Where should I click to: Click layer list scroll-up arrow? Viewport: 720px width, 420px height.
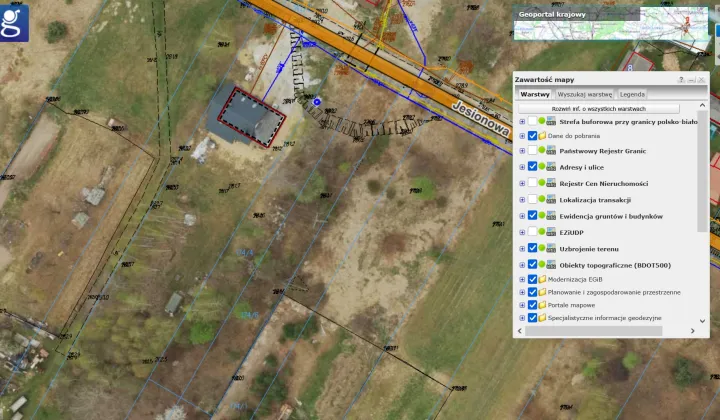[702, 106]
